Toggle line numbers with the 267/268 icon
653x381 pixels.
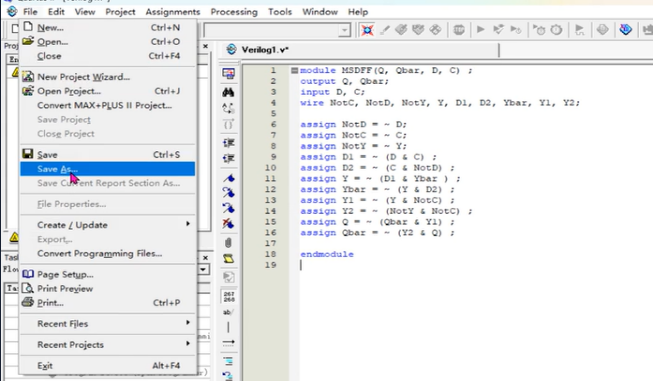coord(229,296)
